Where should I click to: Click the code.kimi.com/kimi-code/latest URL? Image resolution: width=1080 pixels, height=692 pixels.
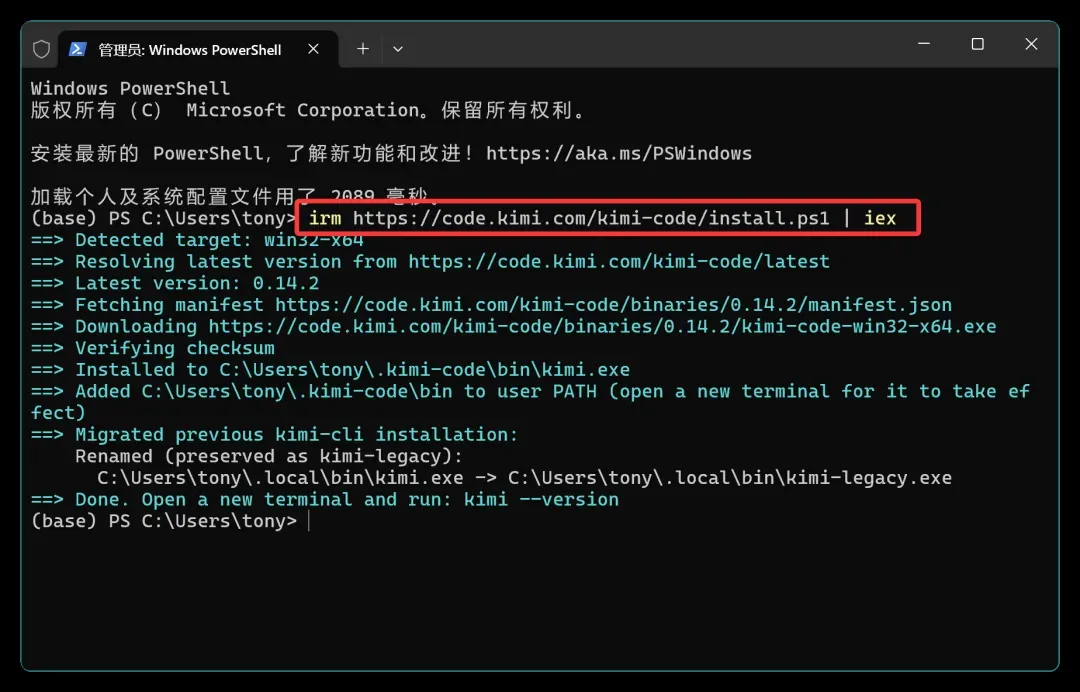pos(619,262)
